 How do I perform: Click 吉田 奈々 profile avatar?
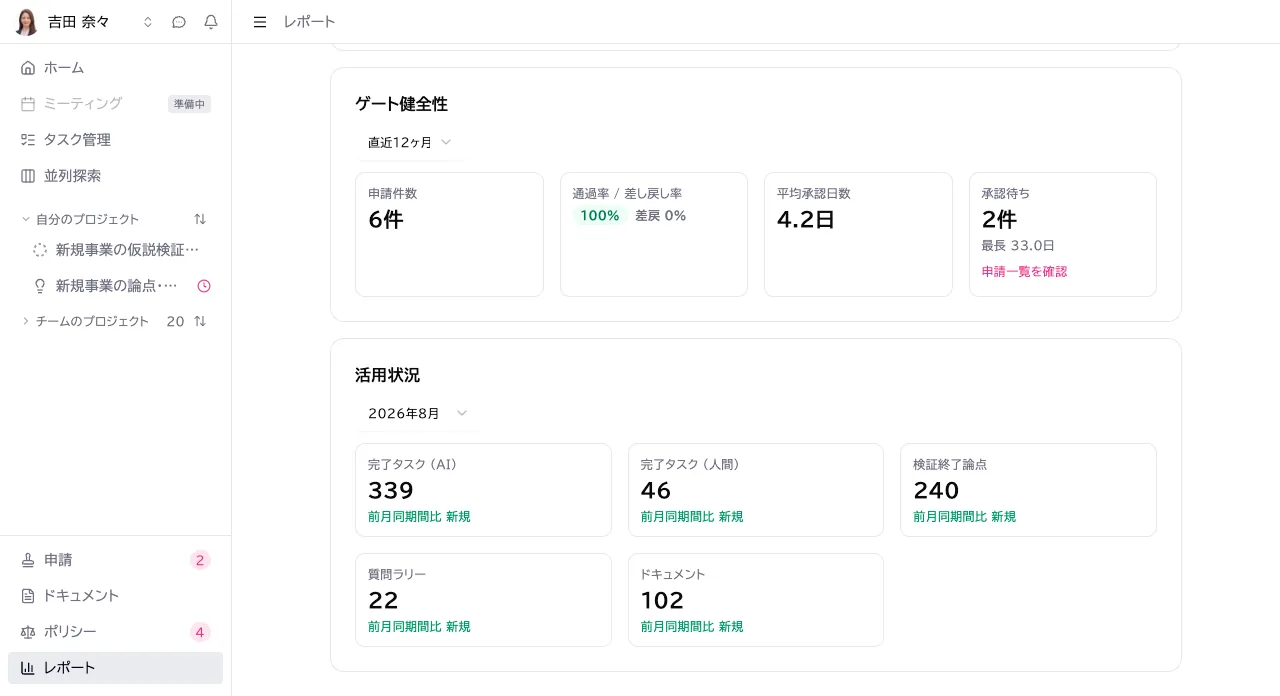(27, 22)
